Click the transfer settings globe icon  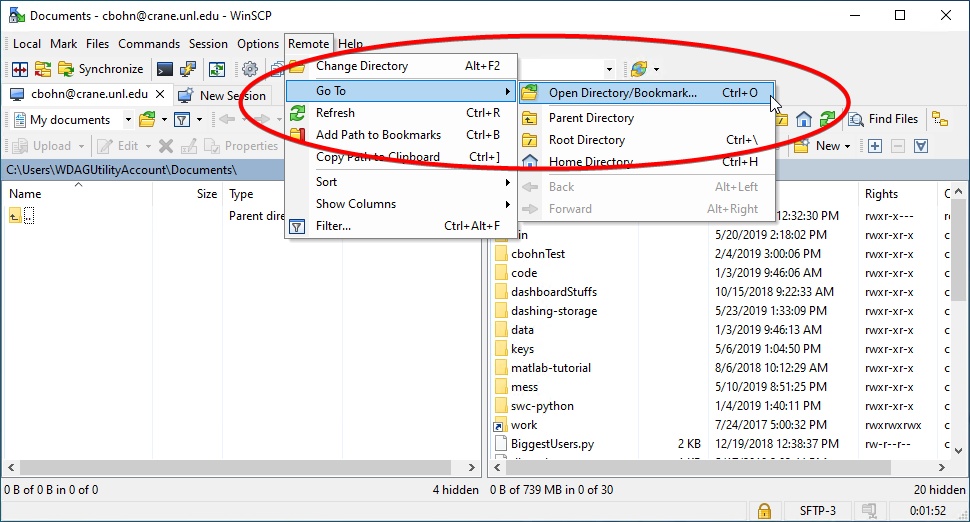[x=639, y=69]
